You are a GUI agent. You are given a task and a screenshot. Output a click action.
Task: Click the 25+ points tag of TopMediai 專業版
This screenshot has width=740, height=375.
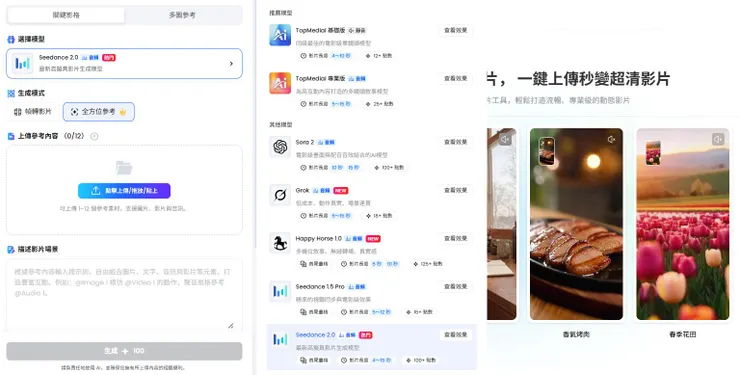pos(379,104)
